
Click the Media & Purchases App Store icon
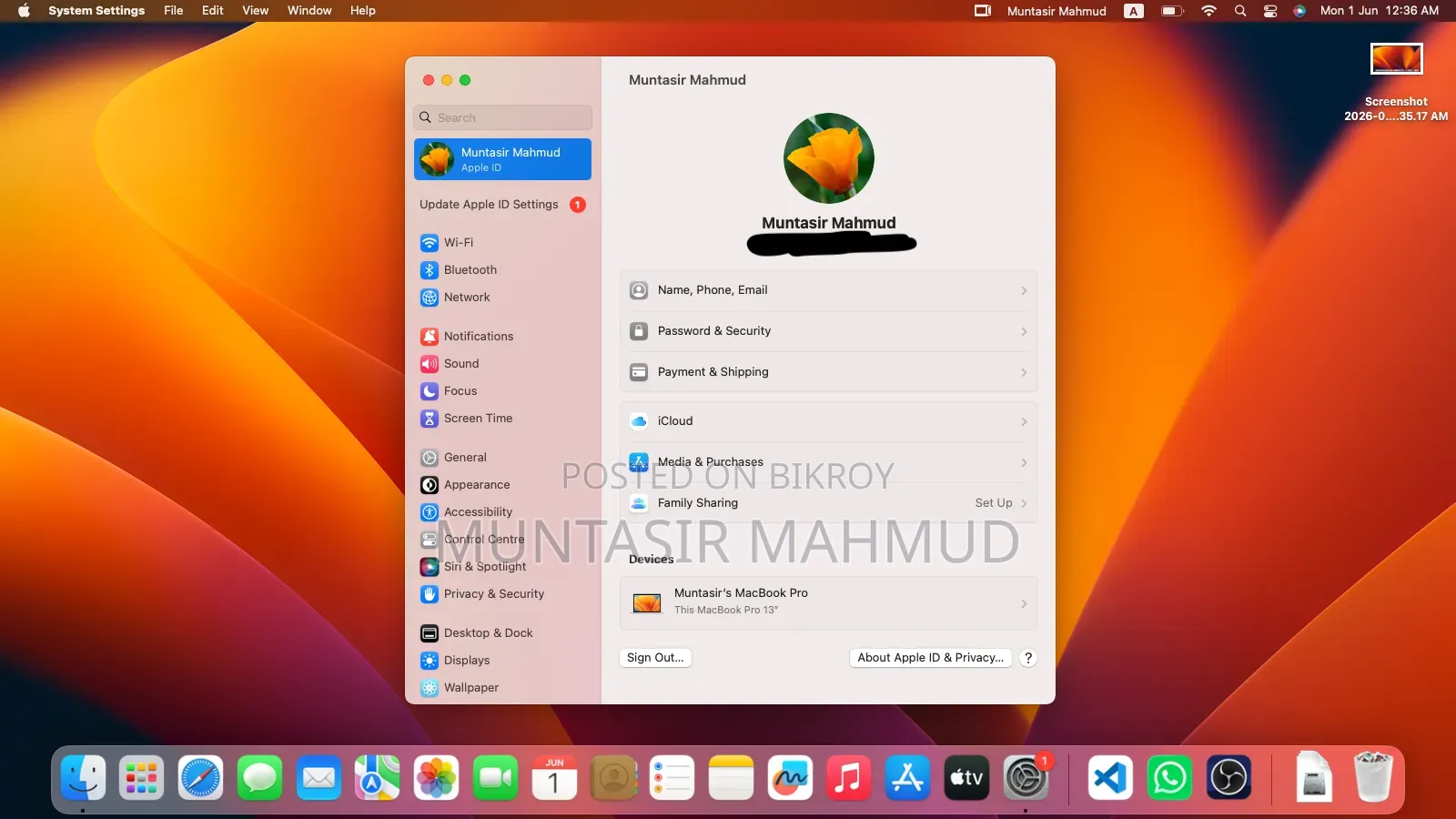coord(639,462)
